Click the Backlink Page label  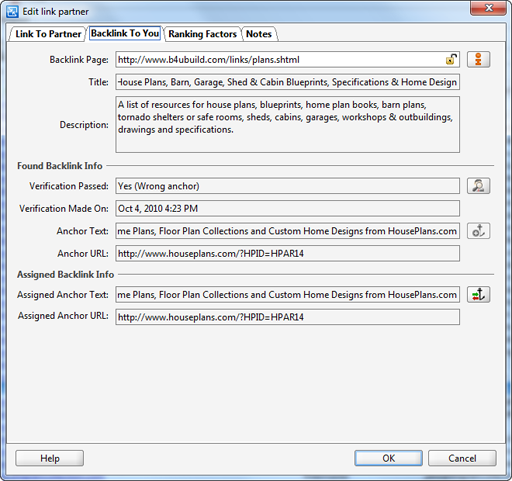pyautogui.click(x=79, y=60)
